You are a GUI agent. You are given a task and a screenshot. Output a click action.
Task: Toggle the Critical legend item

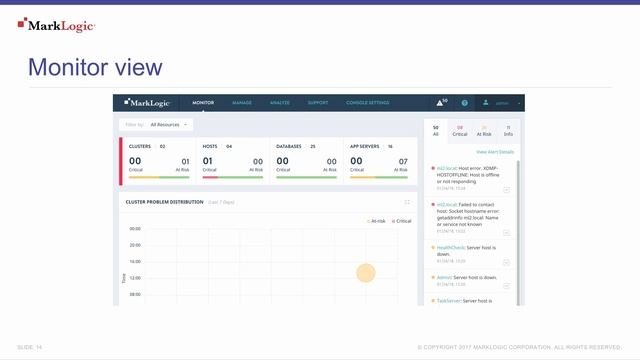tap(402, 221)
